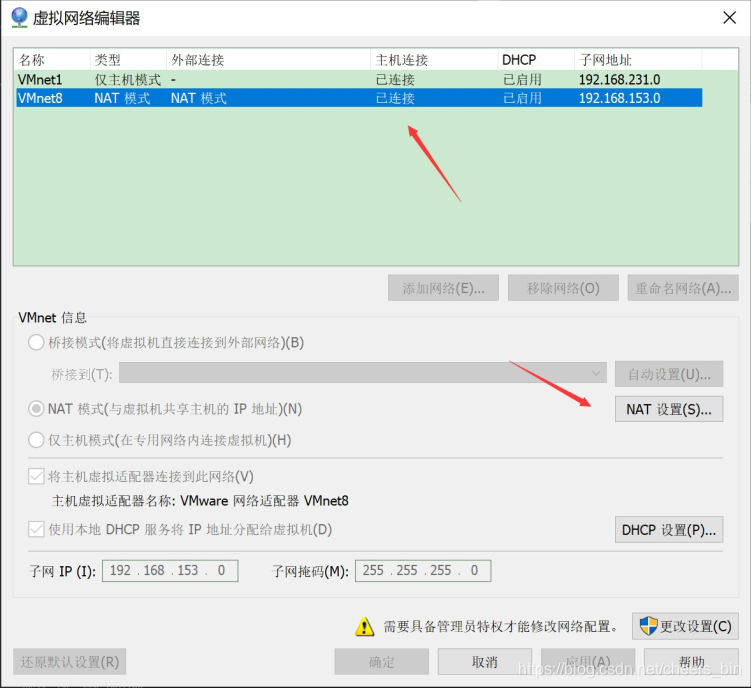Click subnet address 192.168.153.0 cell
The width and height of the screenshot is (751, 688).
click(619, 98)
